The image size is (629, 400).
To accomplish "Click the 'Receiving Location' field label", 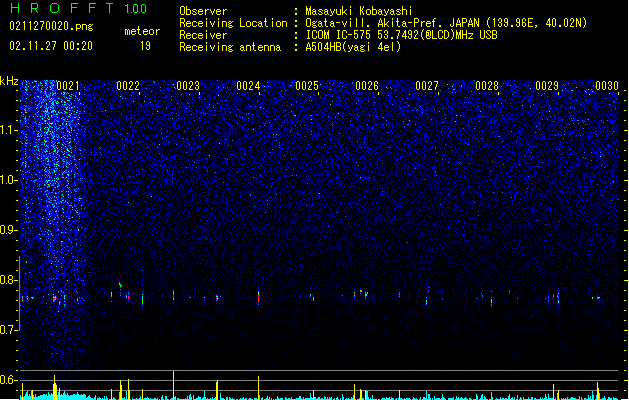I will point(233,23).
